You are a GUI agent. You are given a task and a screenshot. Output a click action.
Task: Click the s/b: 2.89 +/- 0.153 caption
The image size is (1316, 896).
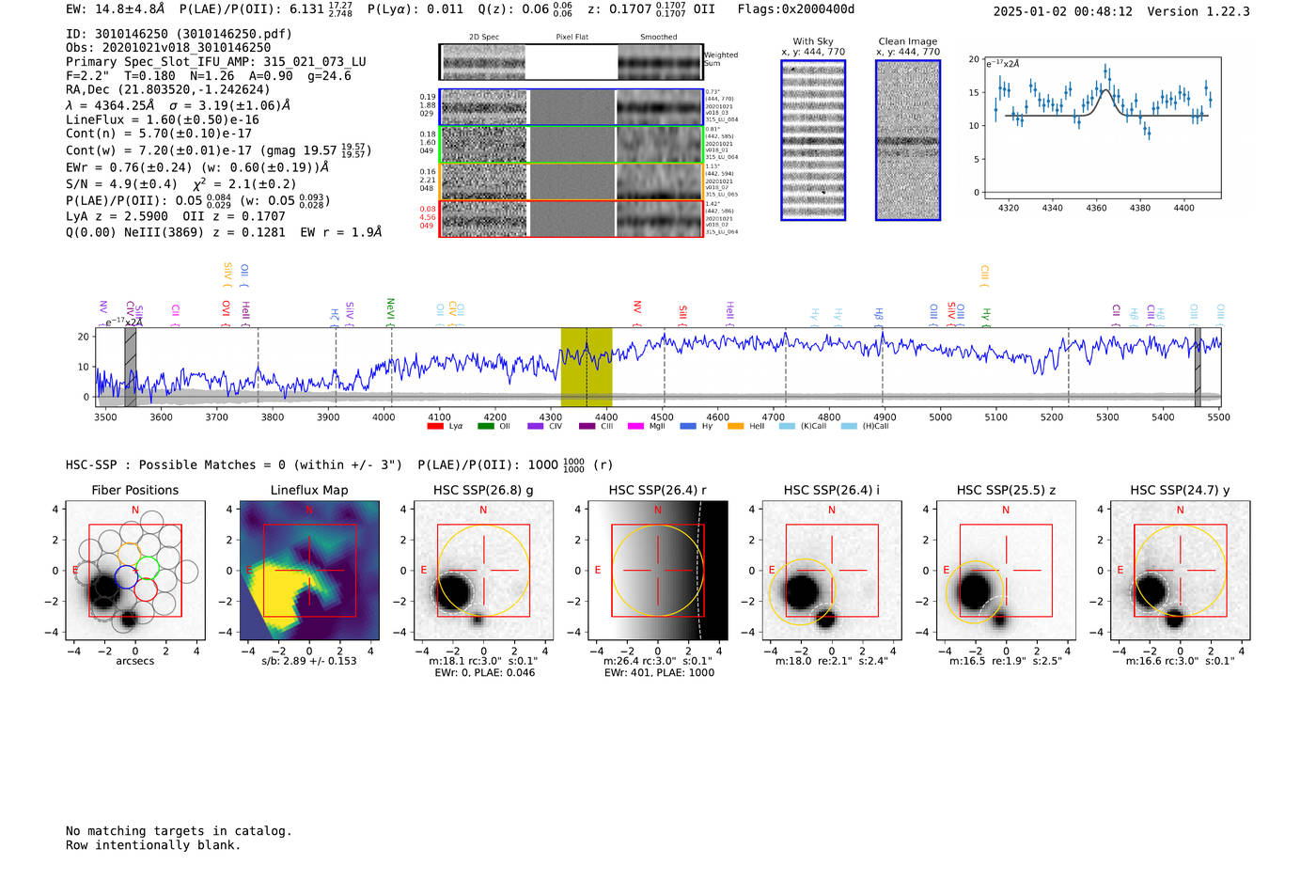(x=309, y=661)
